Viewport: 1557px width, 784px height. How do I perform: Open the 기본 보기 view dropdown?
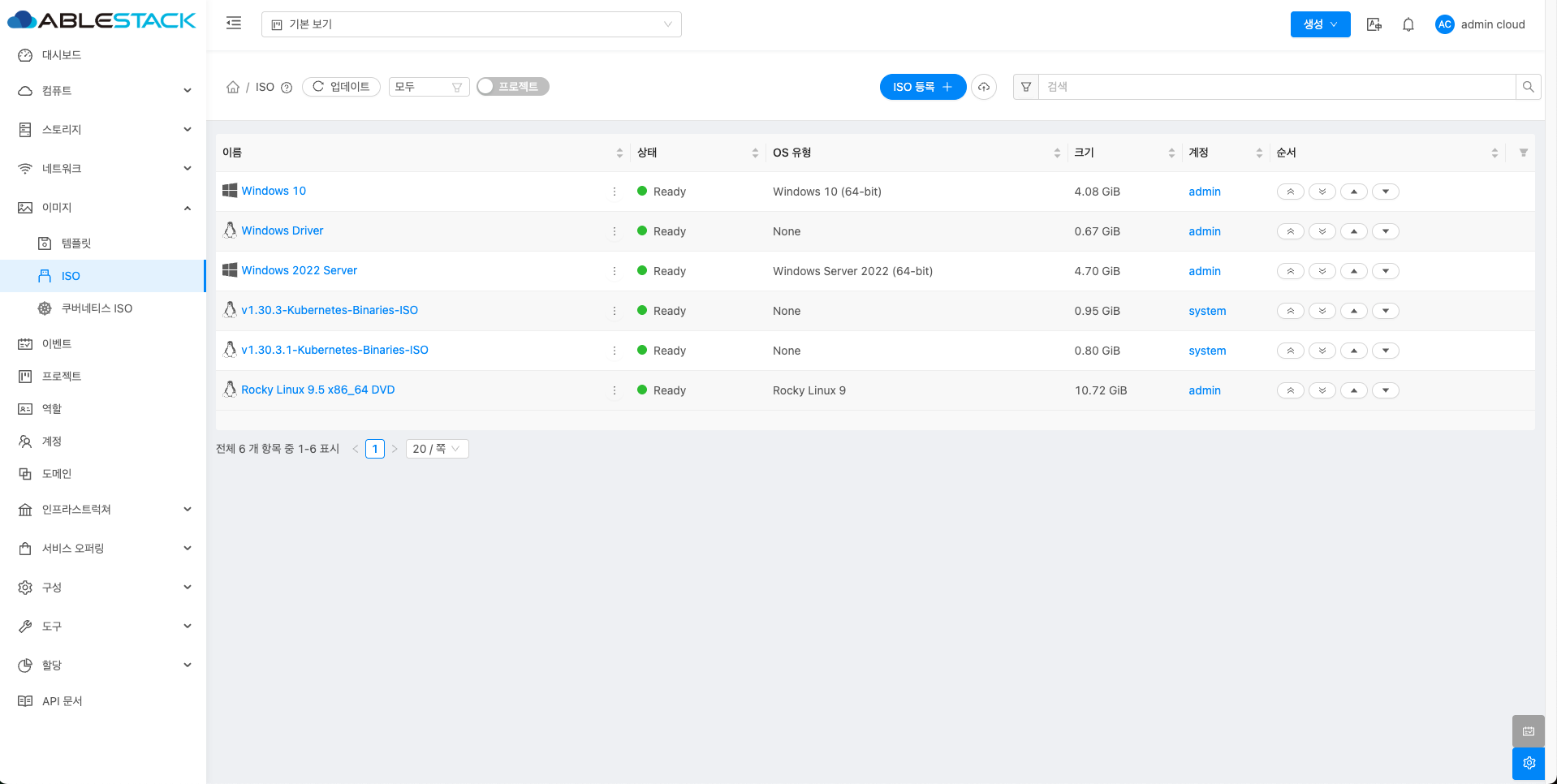click(x=471, y=24)
